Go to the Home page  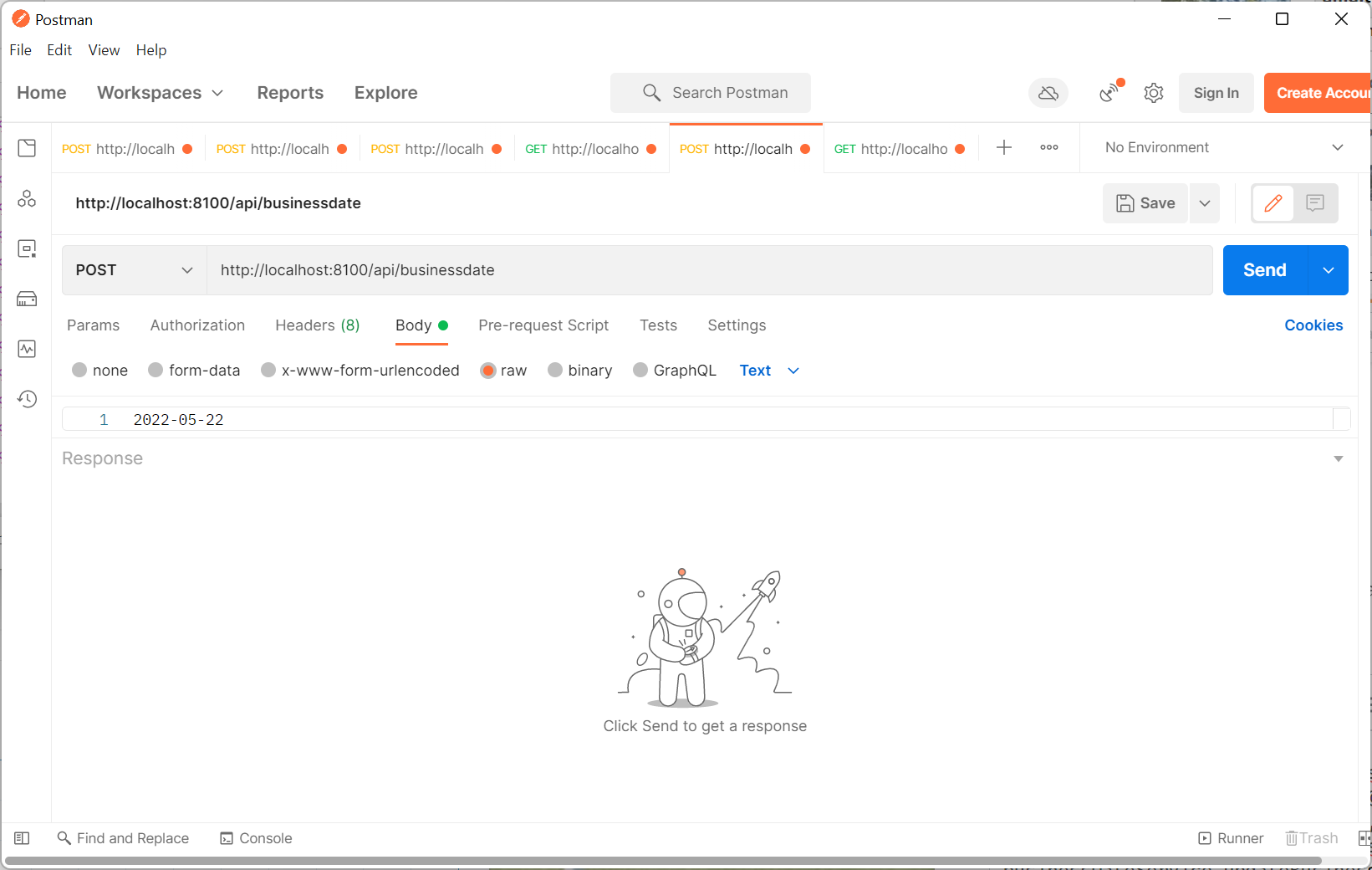point(42,93)
